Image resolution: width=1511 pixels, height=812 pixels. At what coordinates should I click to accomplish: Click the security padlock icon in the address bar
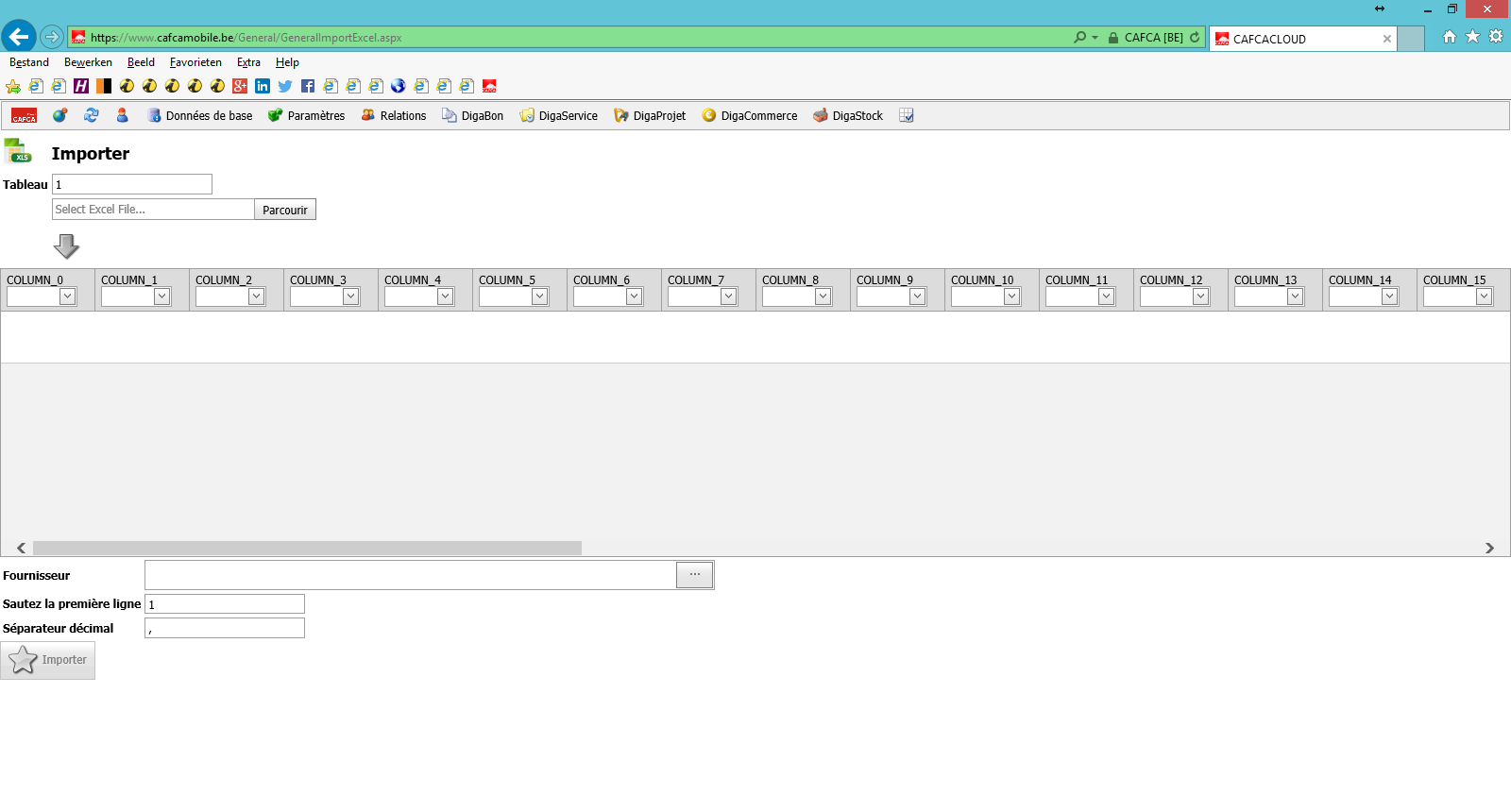[1113, 38]
